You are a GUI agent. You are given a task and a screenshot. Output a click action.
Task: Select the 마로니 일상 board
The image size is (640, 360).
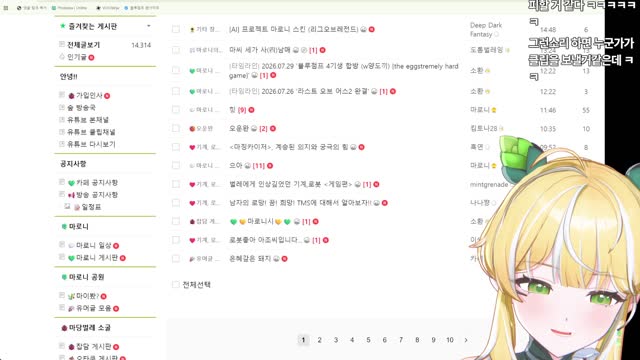tap(93, 245)
